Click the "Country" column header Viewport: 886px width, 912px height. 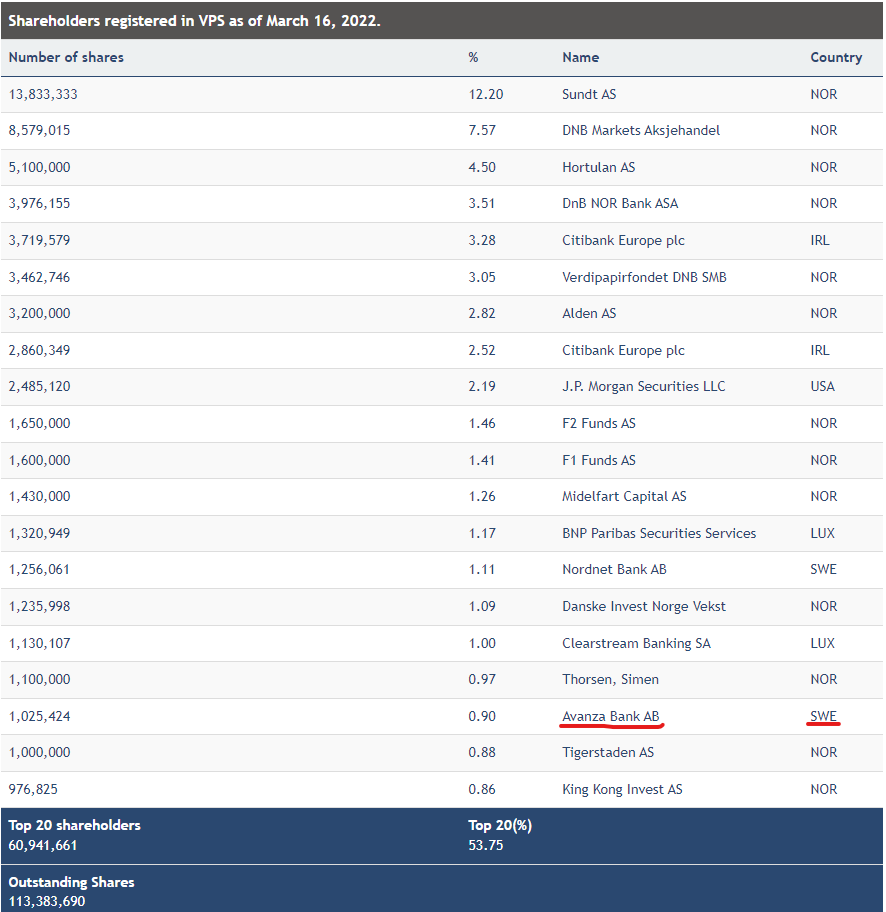click(835, 57)
